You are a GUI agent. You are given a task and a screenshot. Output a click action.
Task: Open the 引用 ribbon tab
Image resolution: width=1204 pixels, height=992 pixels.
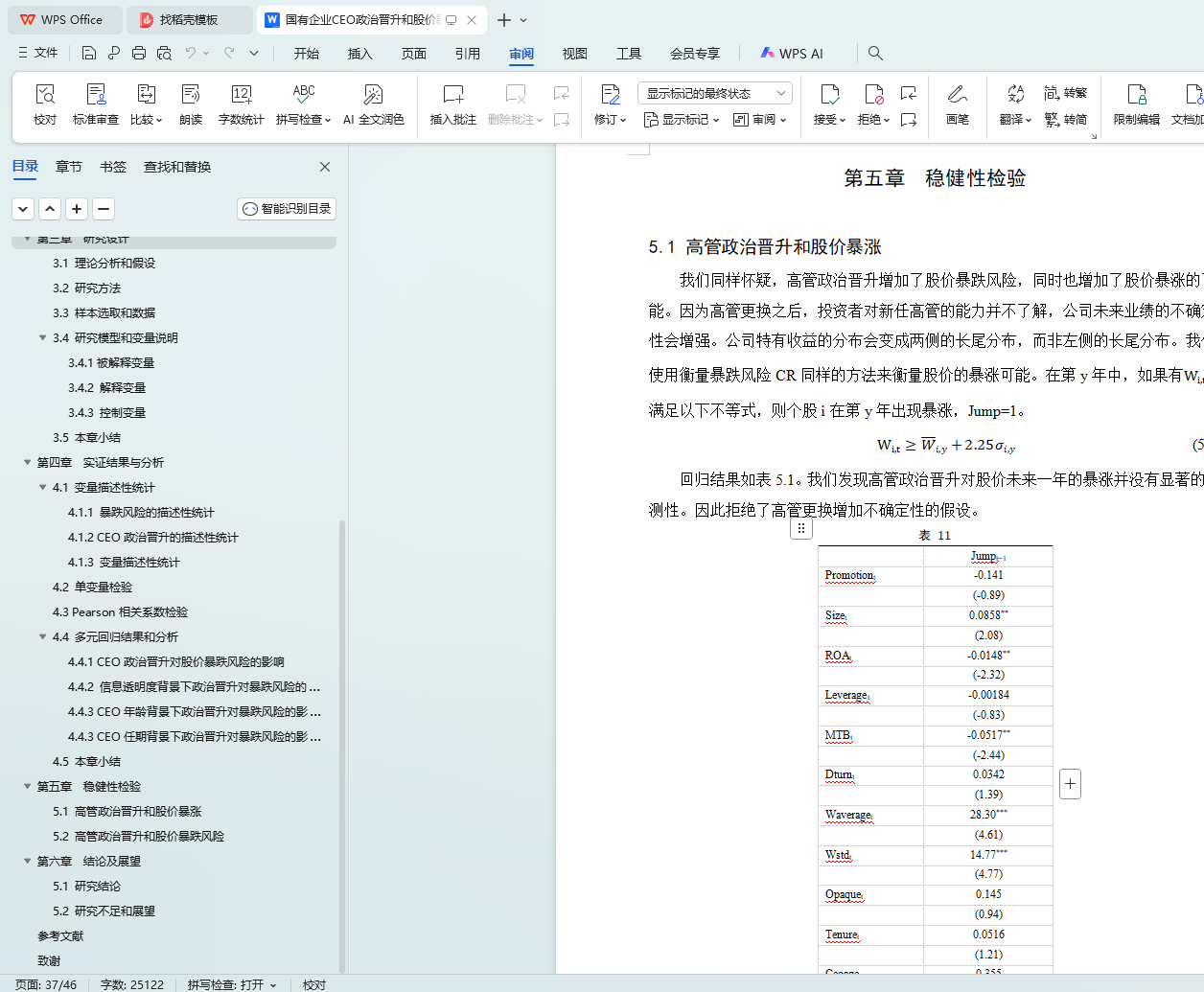(x=468, y=54)
